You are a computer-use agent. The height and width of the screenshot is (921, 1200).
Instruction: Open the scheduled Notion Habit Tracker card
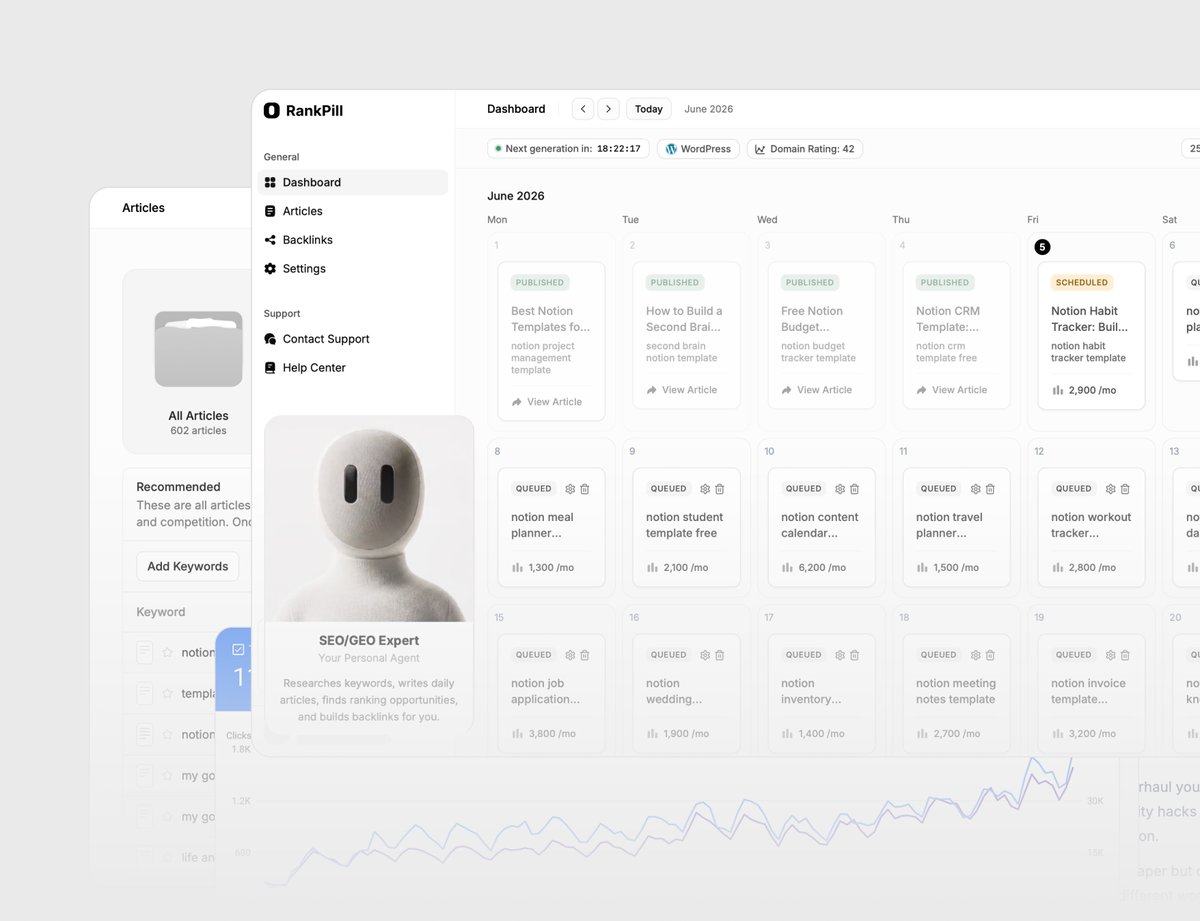[x=1091, y=336]
